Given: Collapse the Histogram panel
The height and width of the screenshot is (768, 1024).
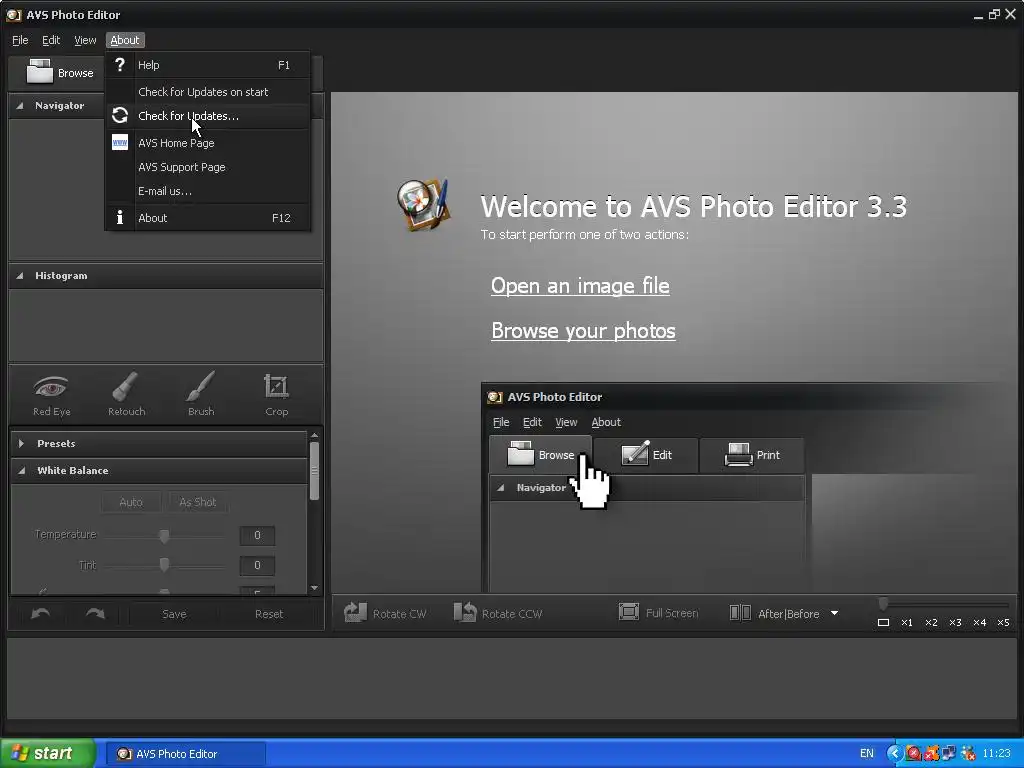Looking at the screenshot, I should tap(20, 276).
